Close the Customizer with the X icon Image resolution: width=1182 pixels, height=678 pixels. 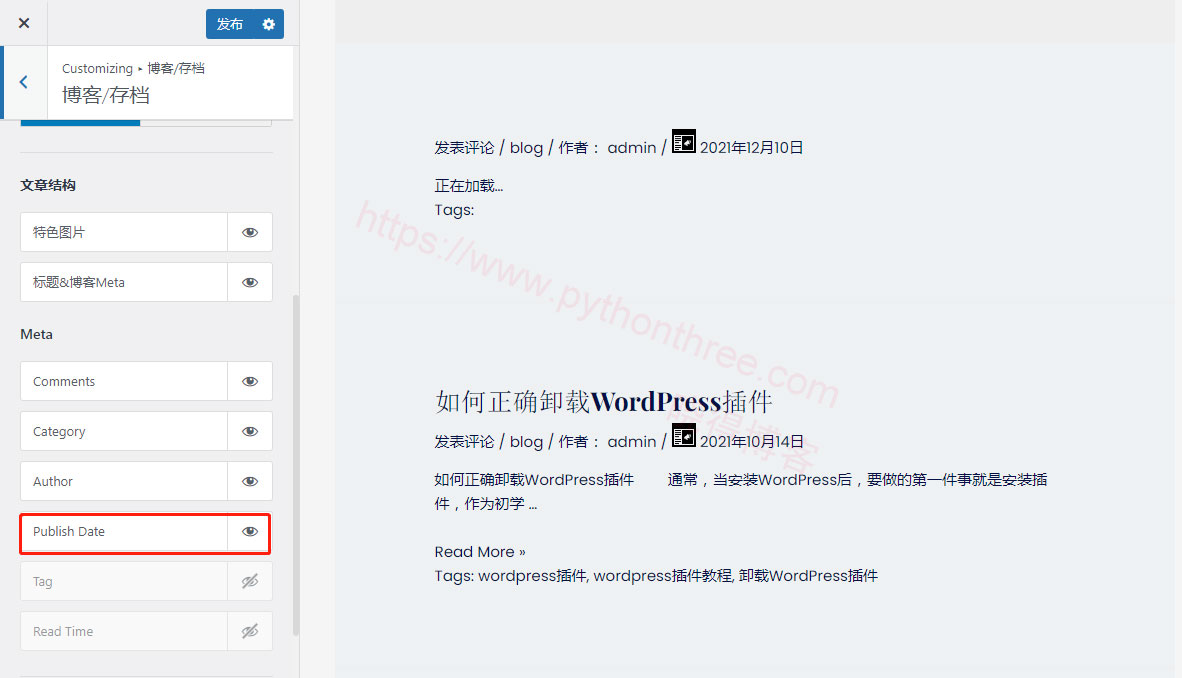(x=24, y=23)
